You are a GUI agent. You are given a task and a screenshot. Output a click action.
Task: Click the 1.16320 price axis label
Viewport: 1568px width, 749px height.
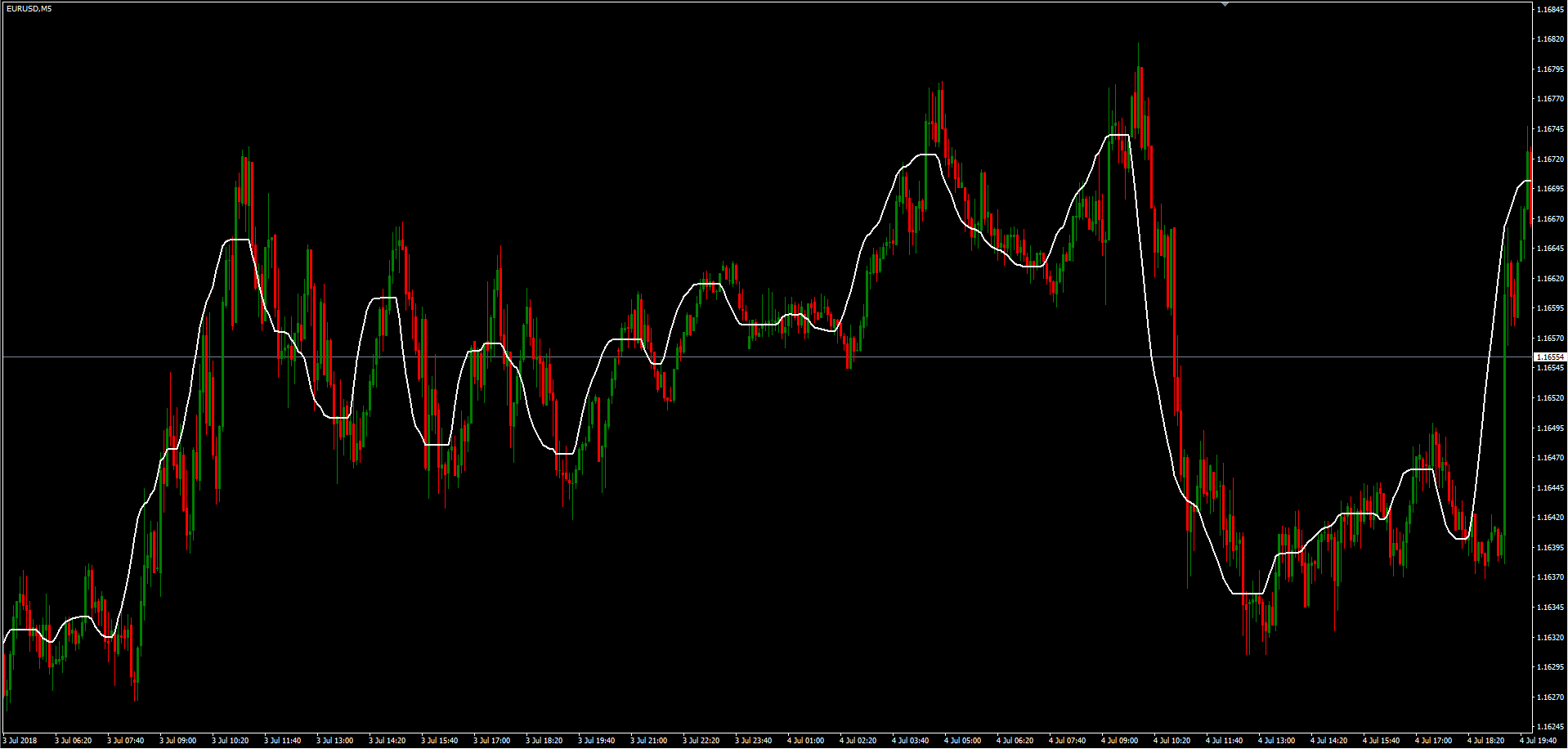click(x=1550, y=638)
